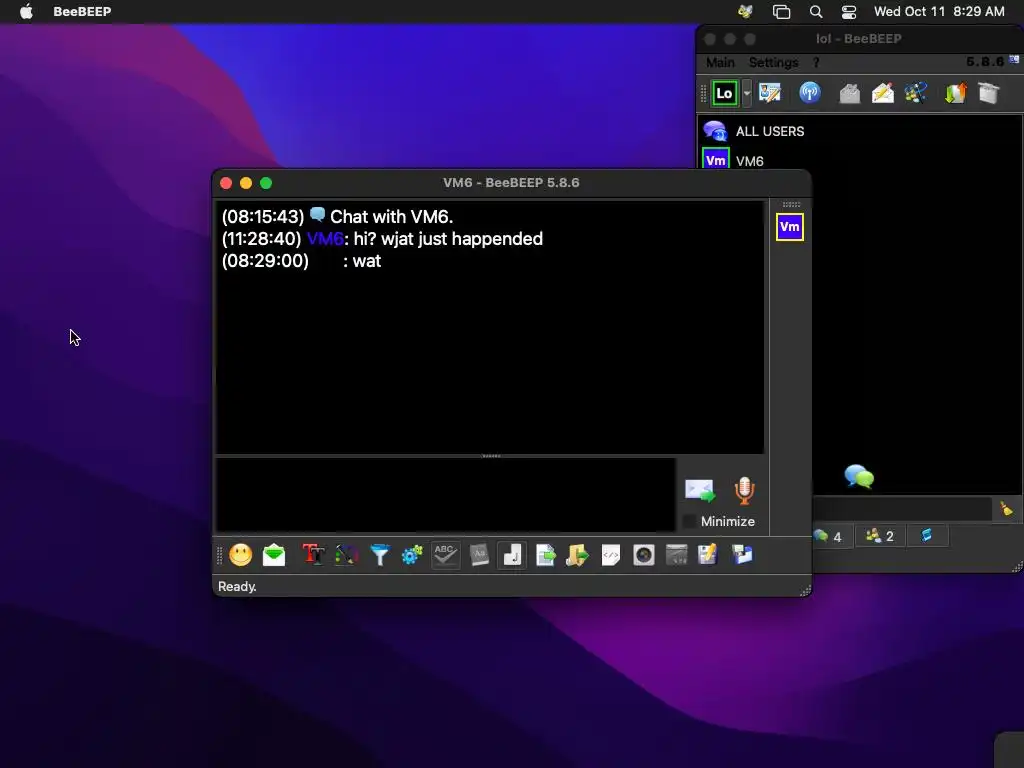Click the dark window-shaped toolbar icon

[677, 555]
